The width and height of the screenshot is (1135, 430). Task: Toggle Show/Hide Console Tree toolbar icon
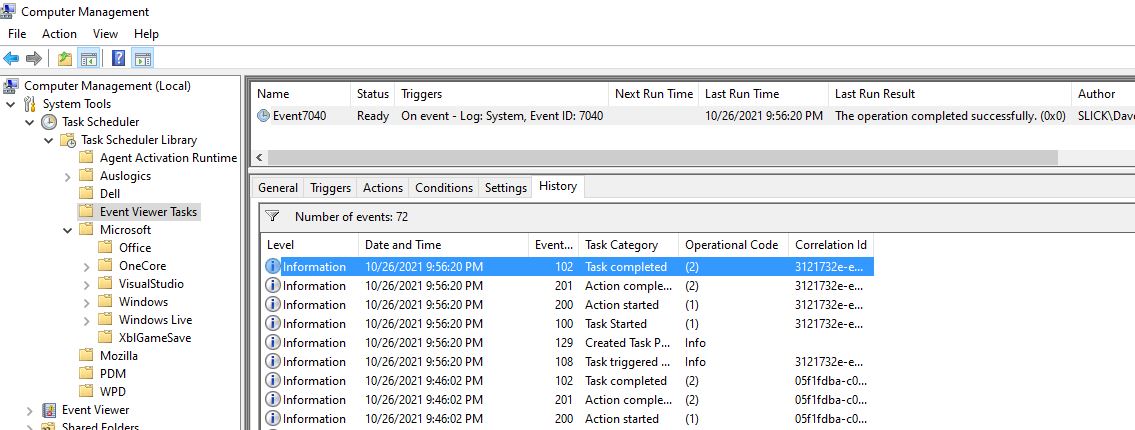pos(88,59)
